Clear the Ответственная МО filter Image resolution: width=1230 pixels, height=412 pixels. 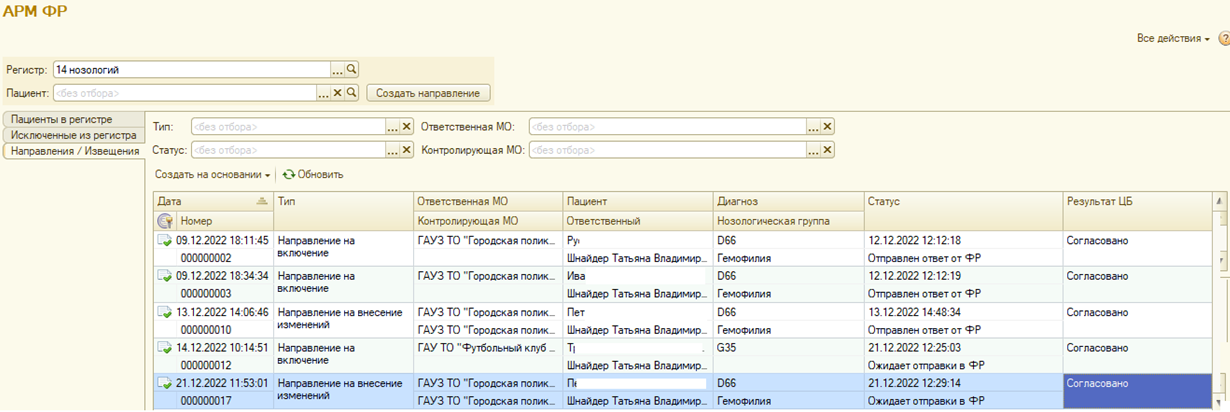(x=828, y=127)
